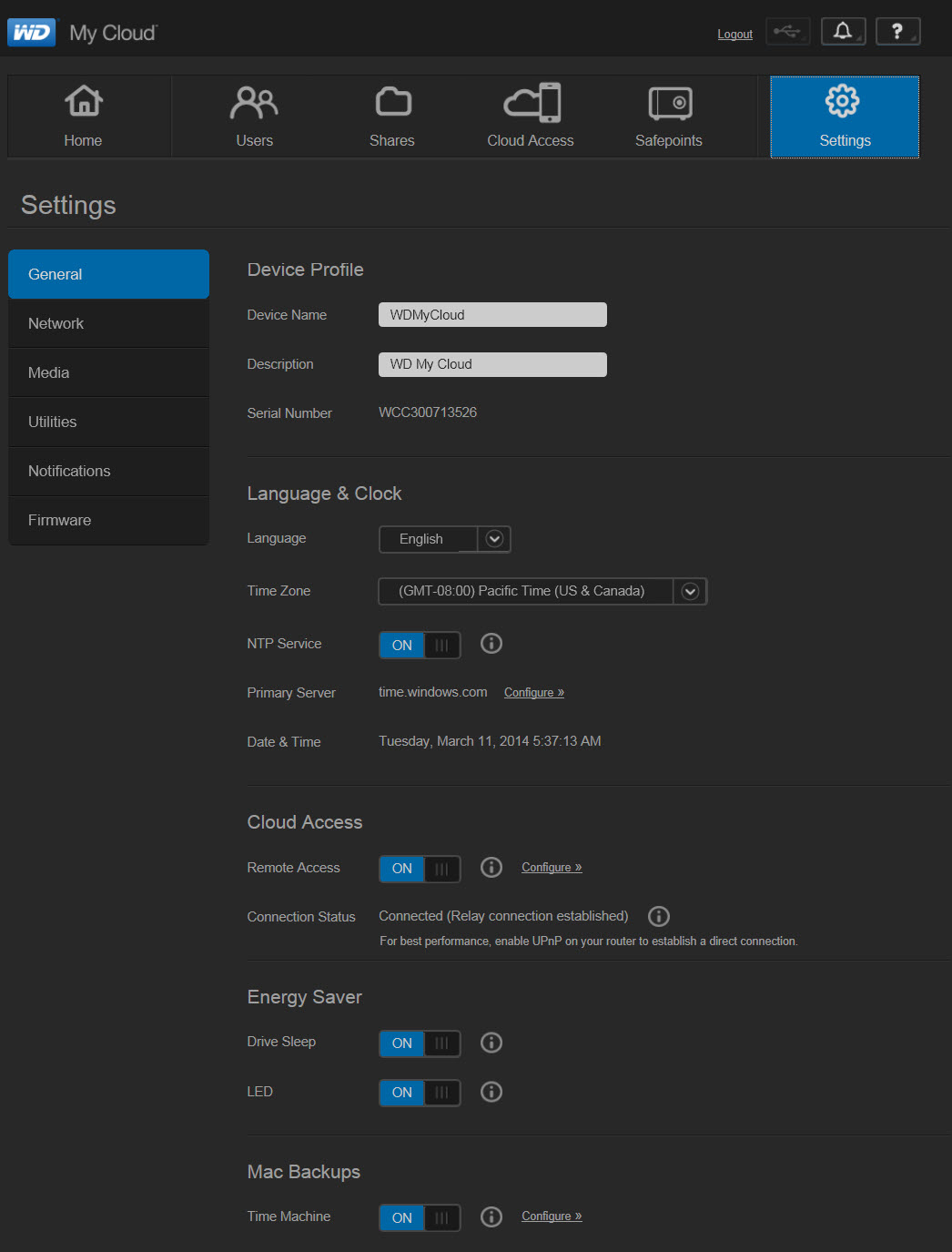Select the Utilities settings menu item
Screen dimensions: 952x1252
point(108,422)
